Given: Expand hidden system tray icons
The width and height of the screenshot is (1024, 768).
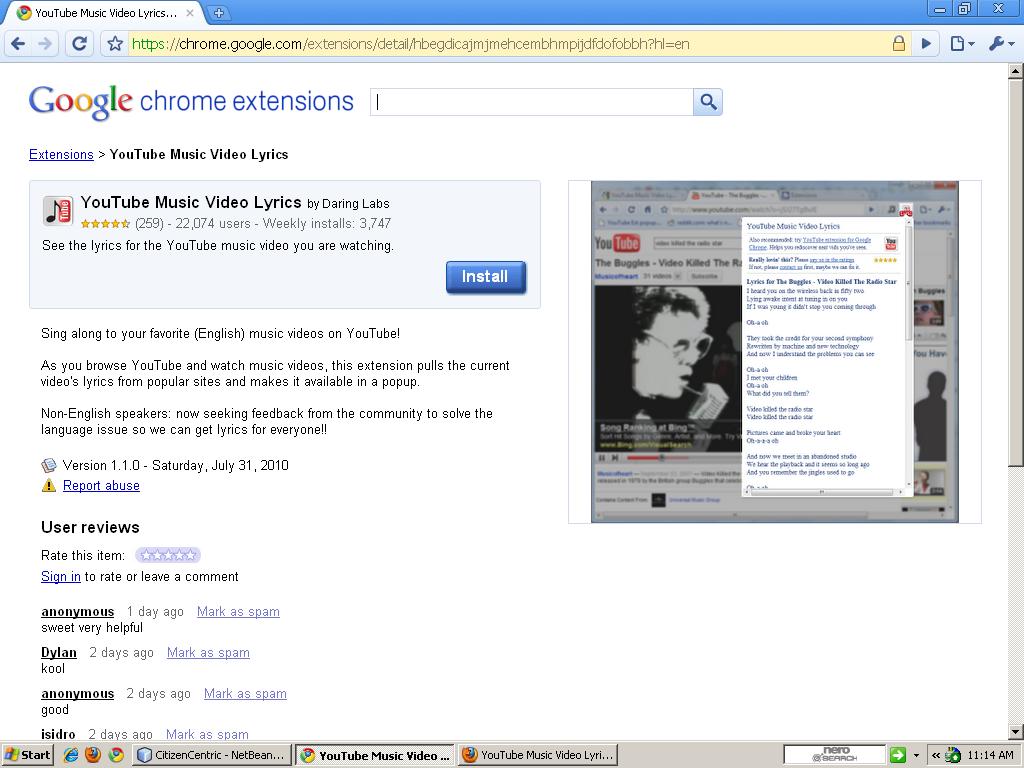Looking at the screenshot, I should click(x=936, y=756).
